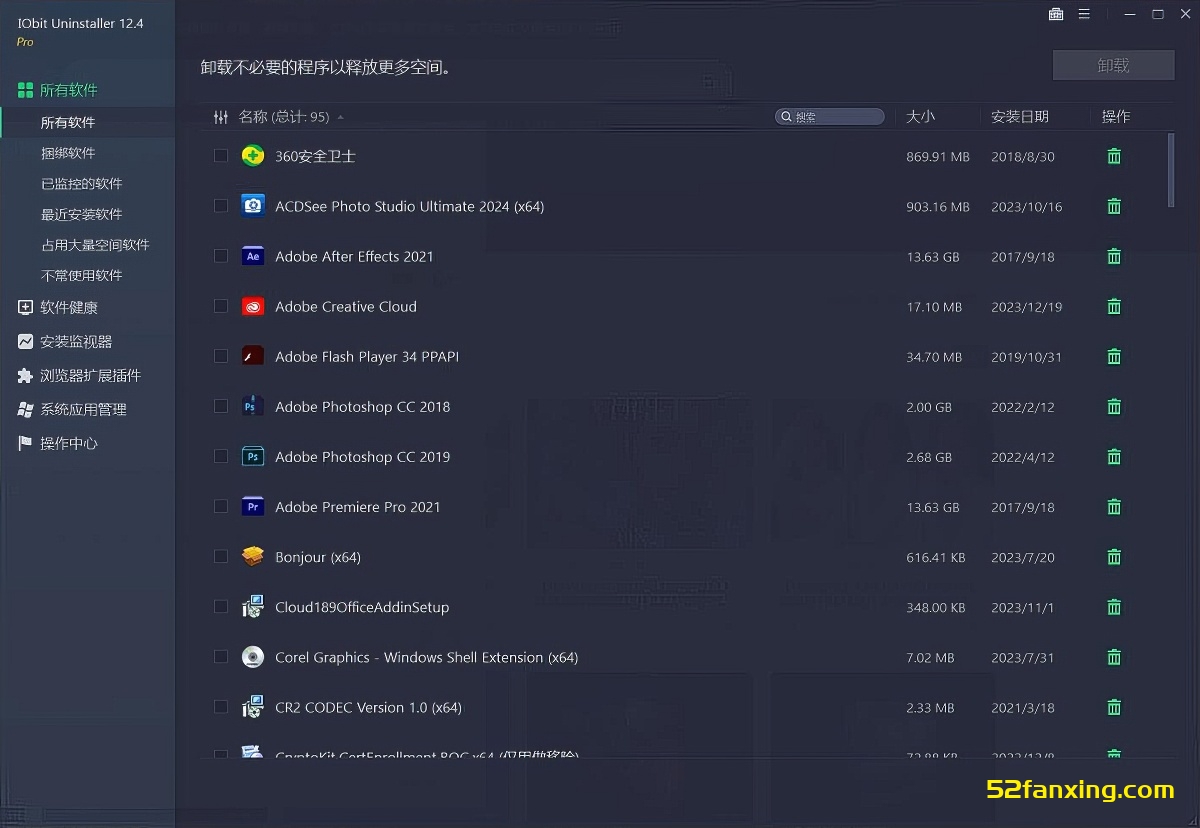This screenshot has width=1200, height=828.
Task: Click the Premiere Pro Pr icon
Action: pyautogui.click(x=253, y=506)
